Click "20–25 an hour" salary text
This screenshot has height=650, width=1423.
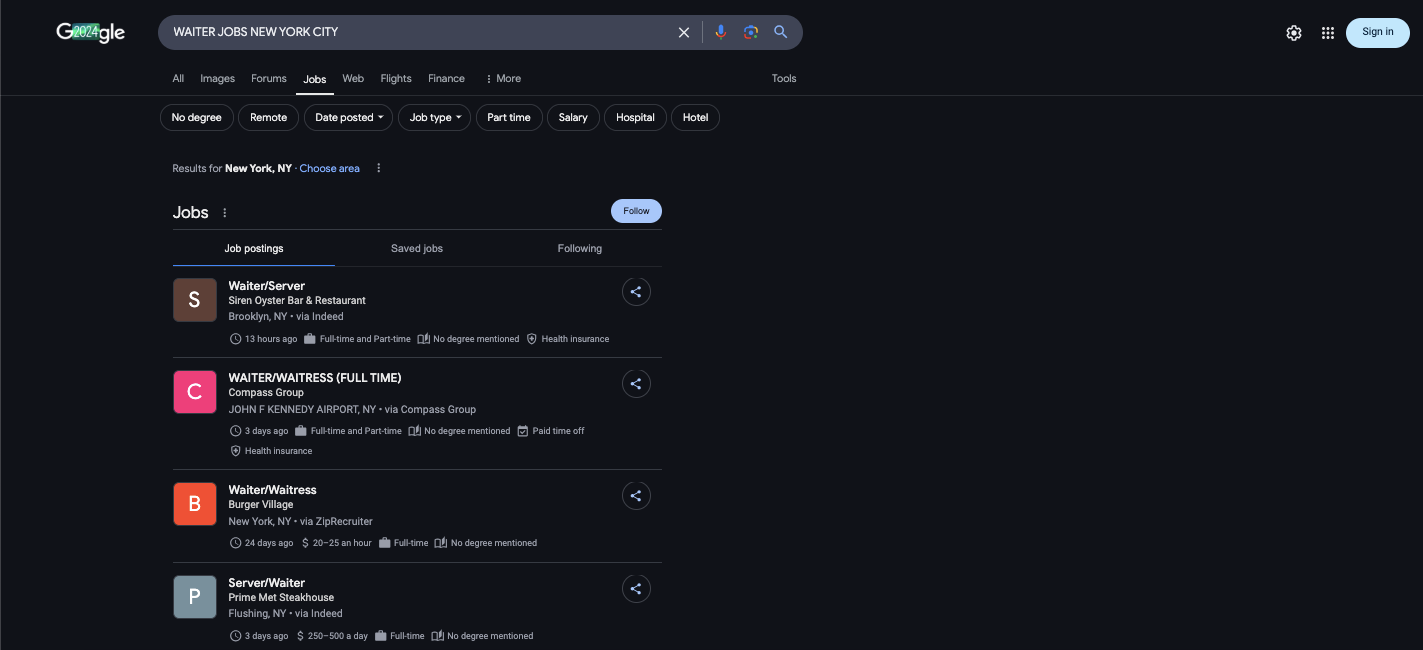[x=342, y=544]
